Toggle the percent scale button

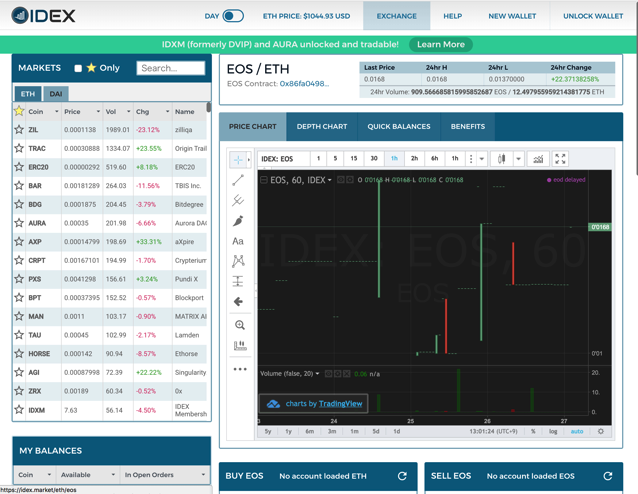pos(533,431)
